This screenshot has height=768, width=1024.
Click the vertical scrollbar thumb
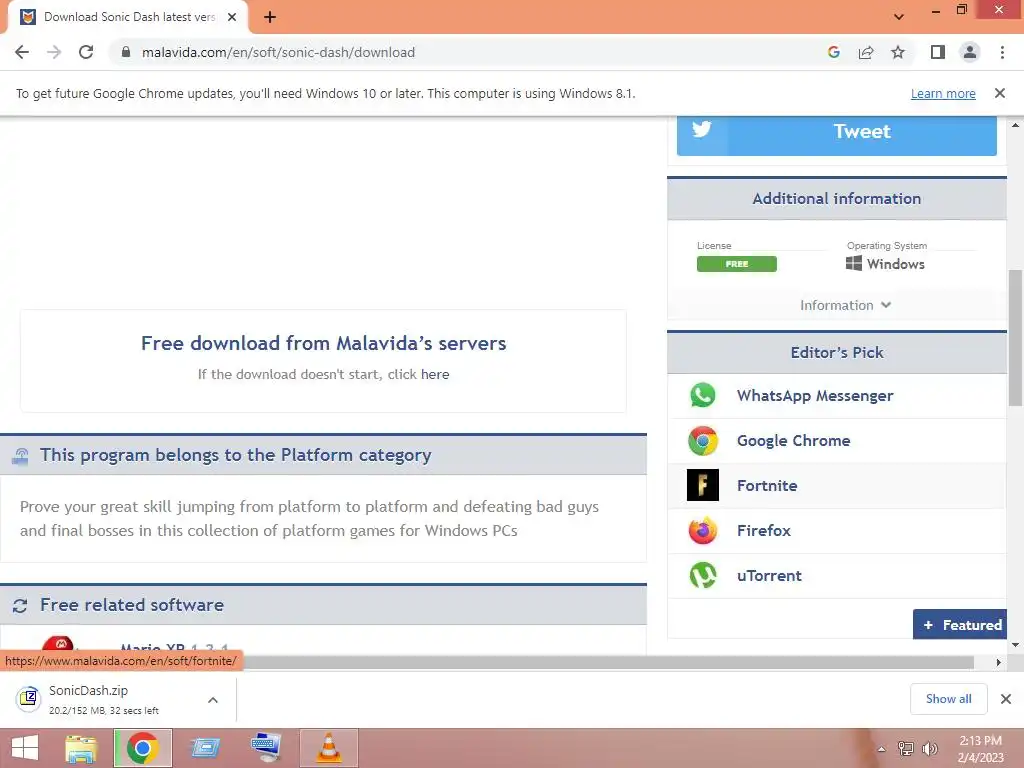1015,338
